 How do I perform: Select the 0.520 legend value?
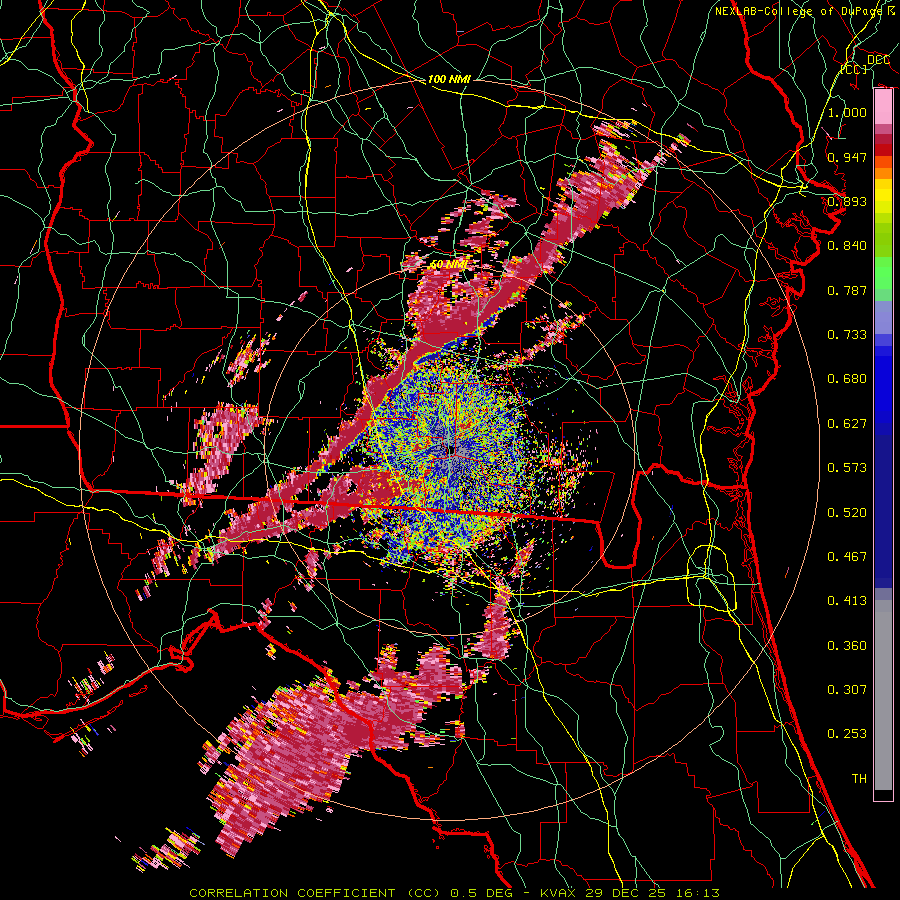click(x=847, y=513)
